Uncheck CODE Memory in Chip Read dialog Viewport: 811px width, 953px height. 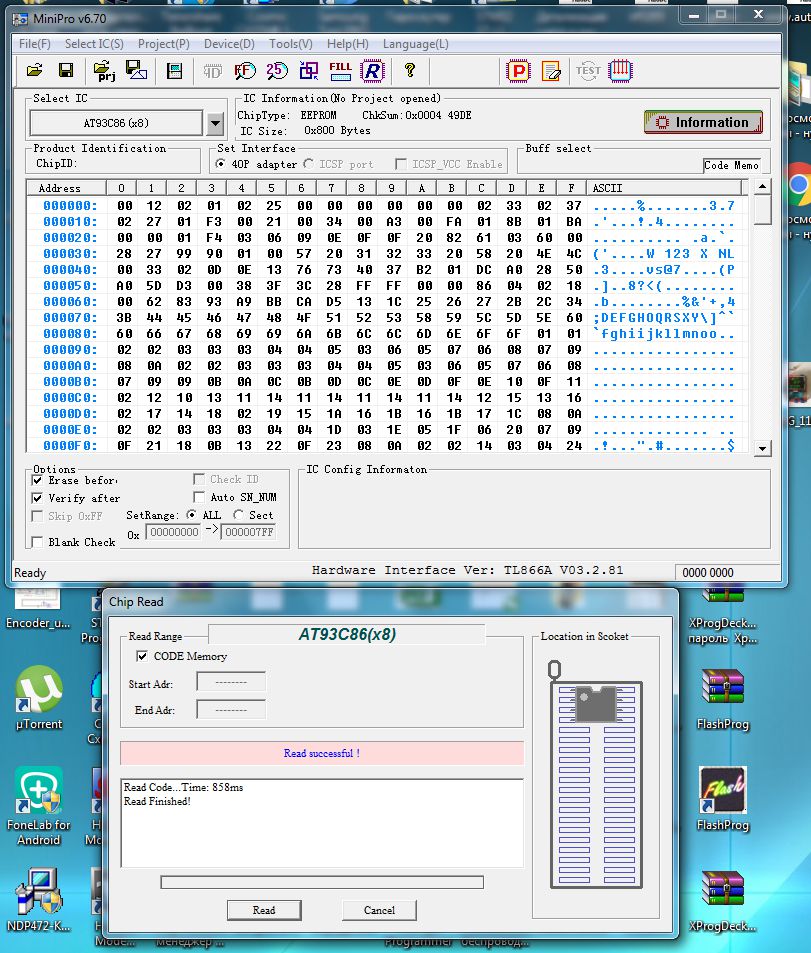143,656
